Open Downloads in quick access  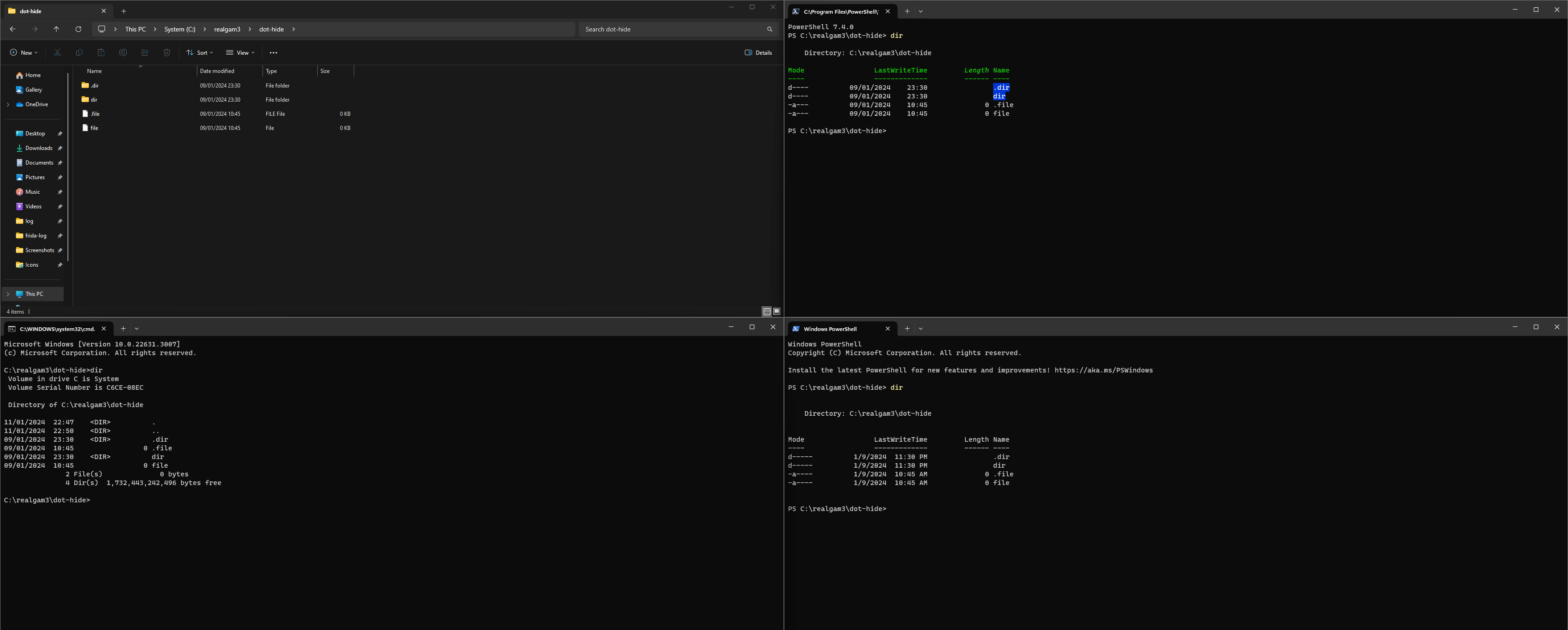(38, 149)
